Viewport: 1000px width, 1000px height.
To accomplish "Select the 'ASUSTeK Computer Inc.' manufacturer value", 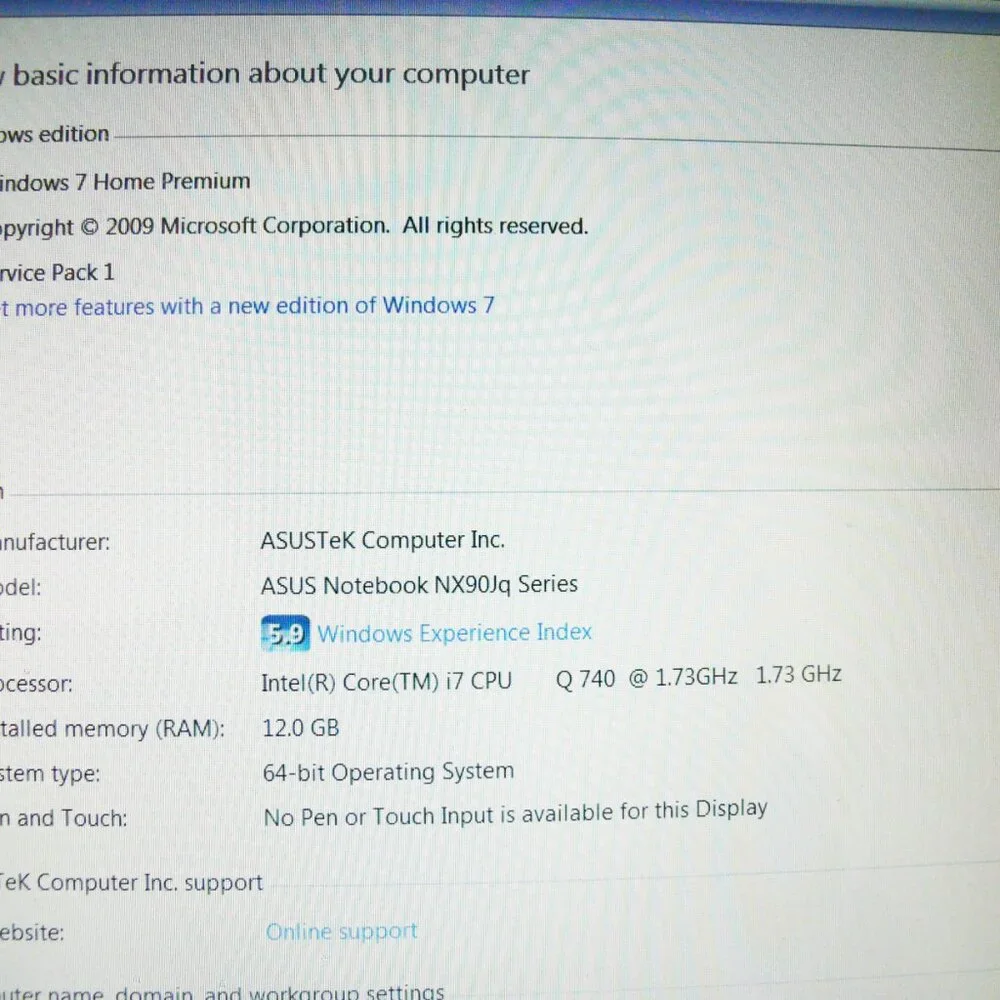I will (x=383, y=541).
